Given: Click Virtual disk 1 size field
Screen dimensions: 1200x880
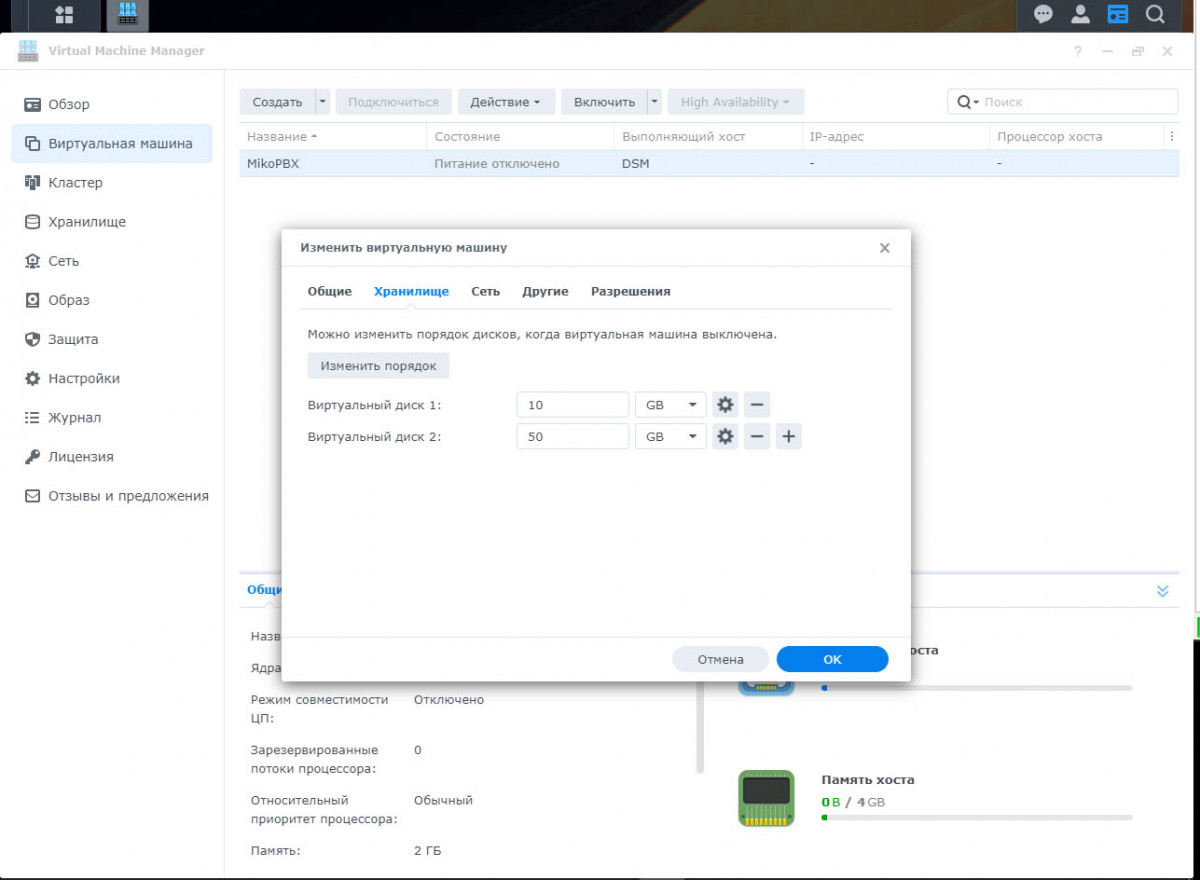Looking at the screenshot, I should click(x=573, y=405).
